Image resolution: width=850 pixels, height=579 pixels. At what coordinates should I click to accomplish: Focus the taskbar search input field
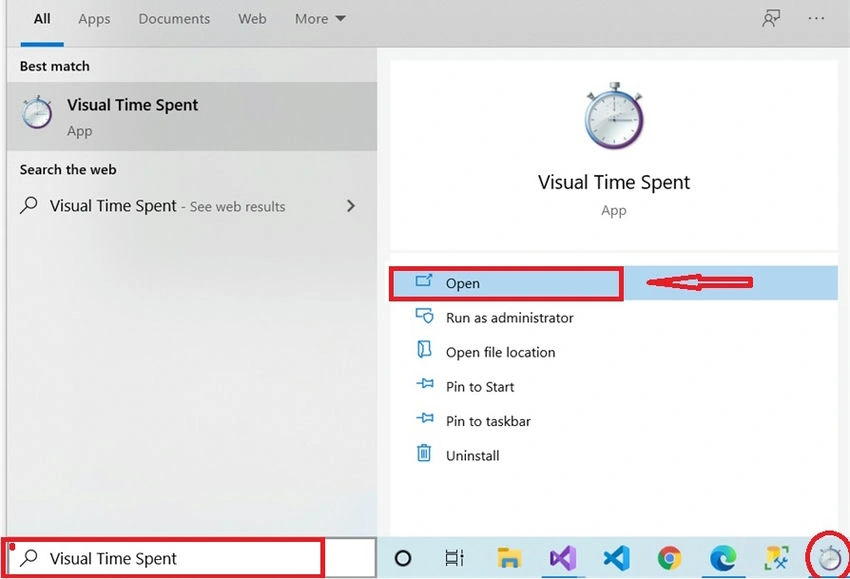click(x=191, y=558)
